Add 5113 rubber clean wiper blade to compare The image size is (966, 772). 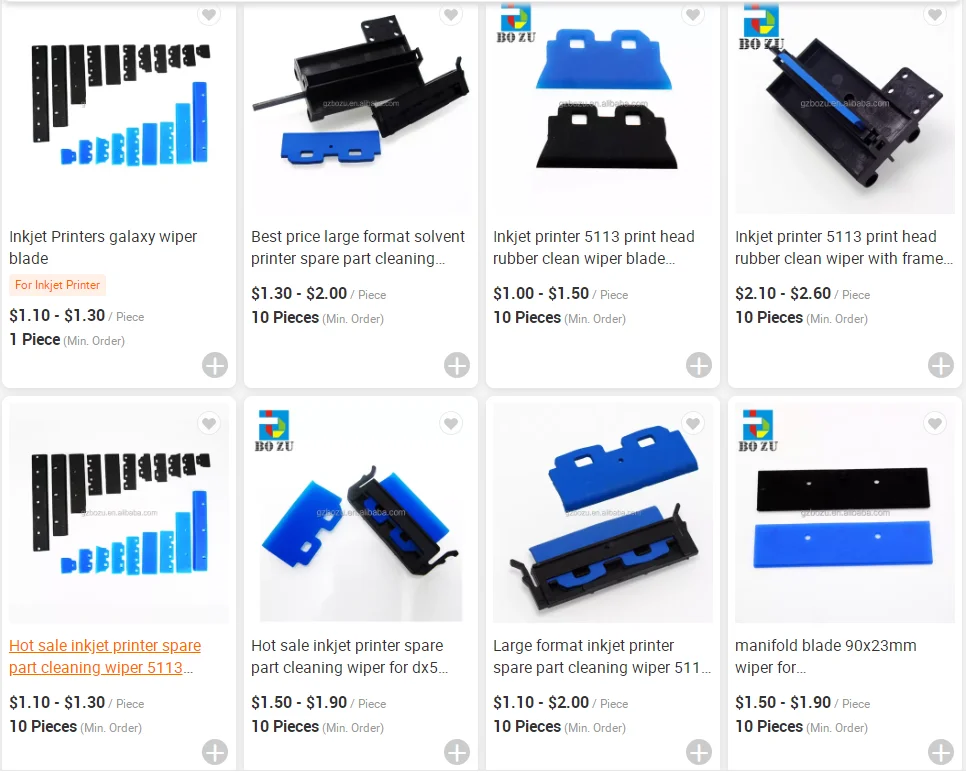click(699, 365)
